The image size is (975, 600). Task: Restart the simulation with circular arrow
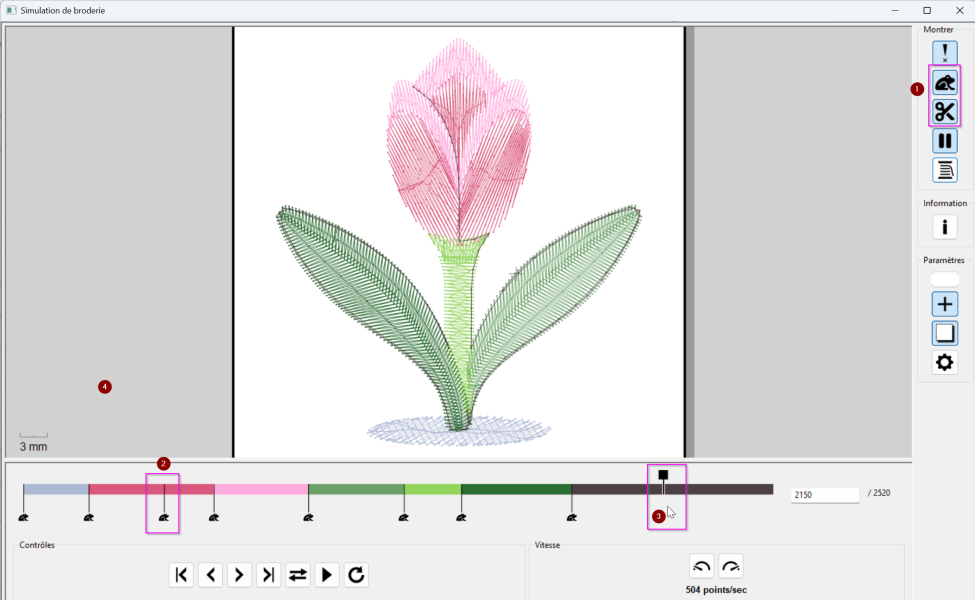click(x=356, y=575)
